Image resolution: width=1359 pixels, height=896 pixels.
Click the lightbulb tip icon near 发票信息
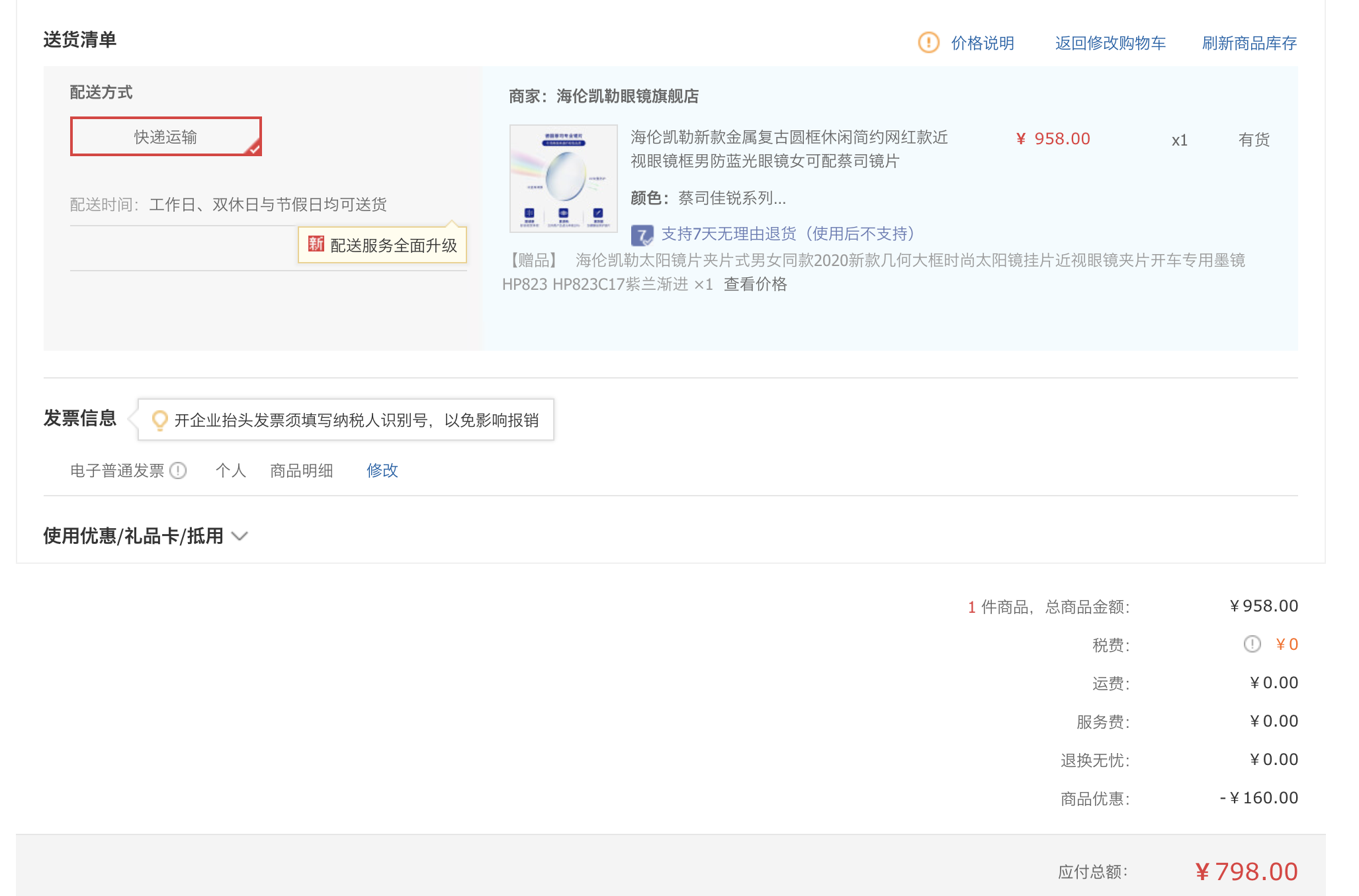[159, 420]
